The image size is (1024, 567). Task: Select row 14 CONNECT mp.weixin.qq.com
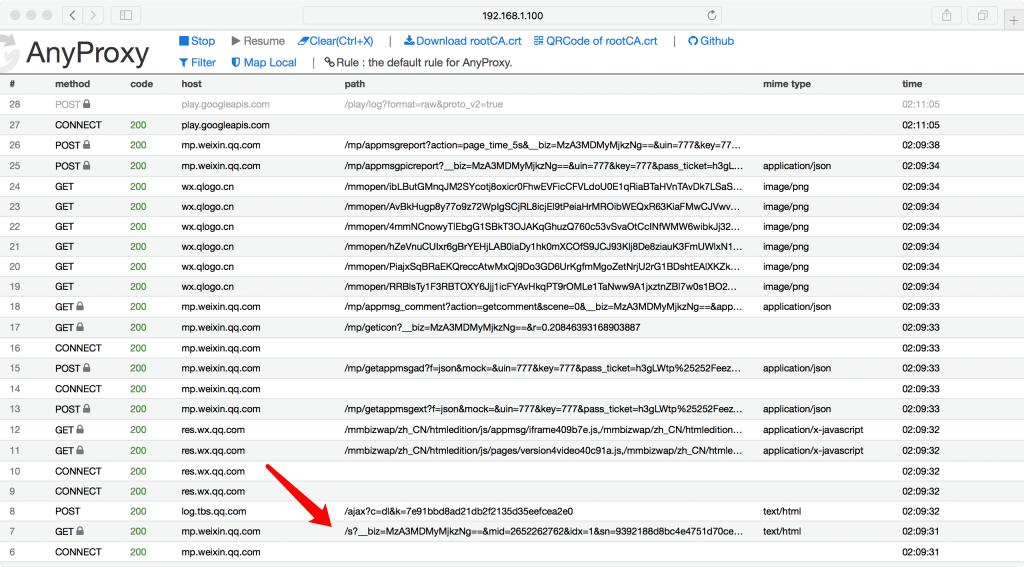coord(512,389)
